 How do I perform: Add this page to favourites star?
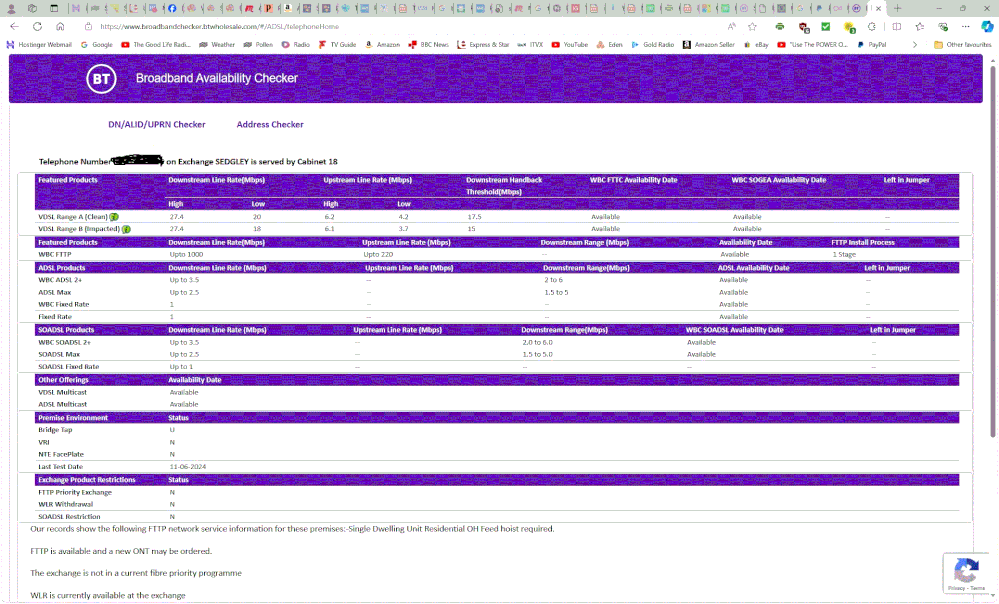click(754, 27)
